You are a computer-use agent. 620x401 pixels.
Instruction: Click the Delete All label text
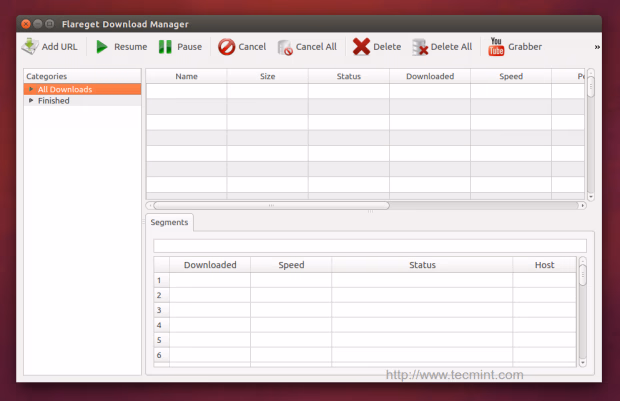click(451, 47)
